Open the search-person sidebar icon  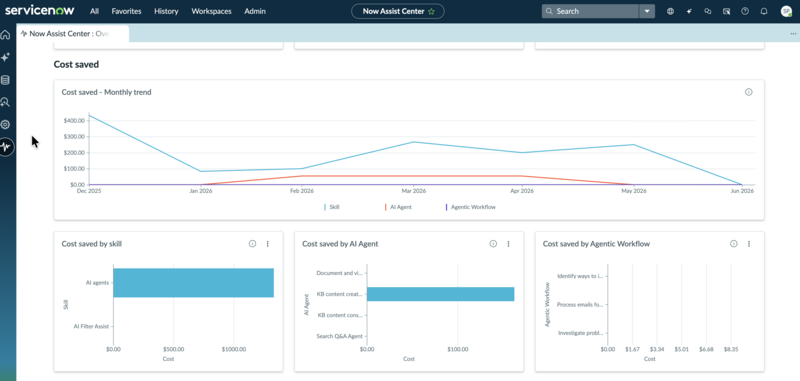(x=6, y=103)
